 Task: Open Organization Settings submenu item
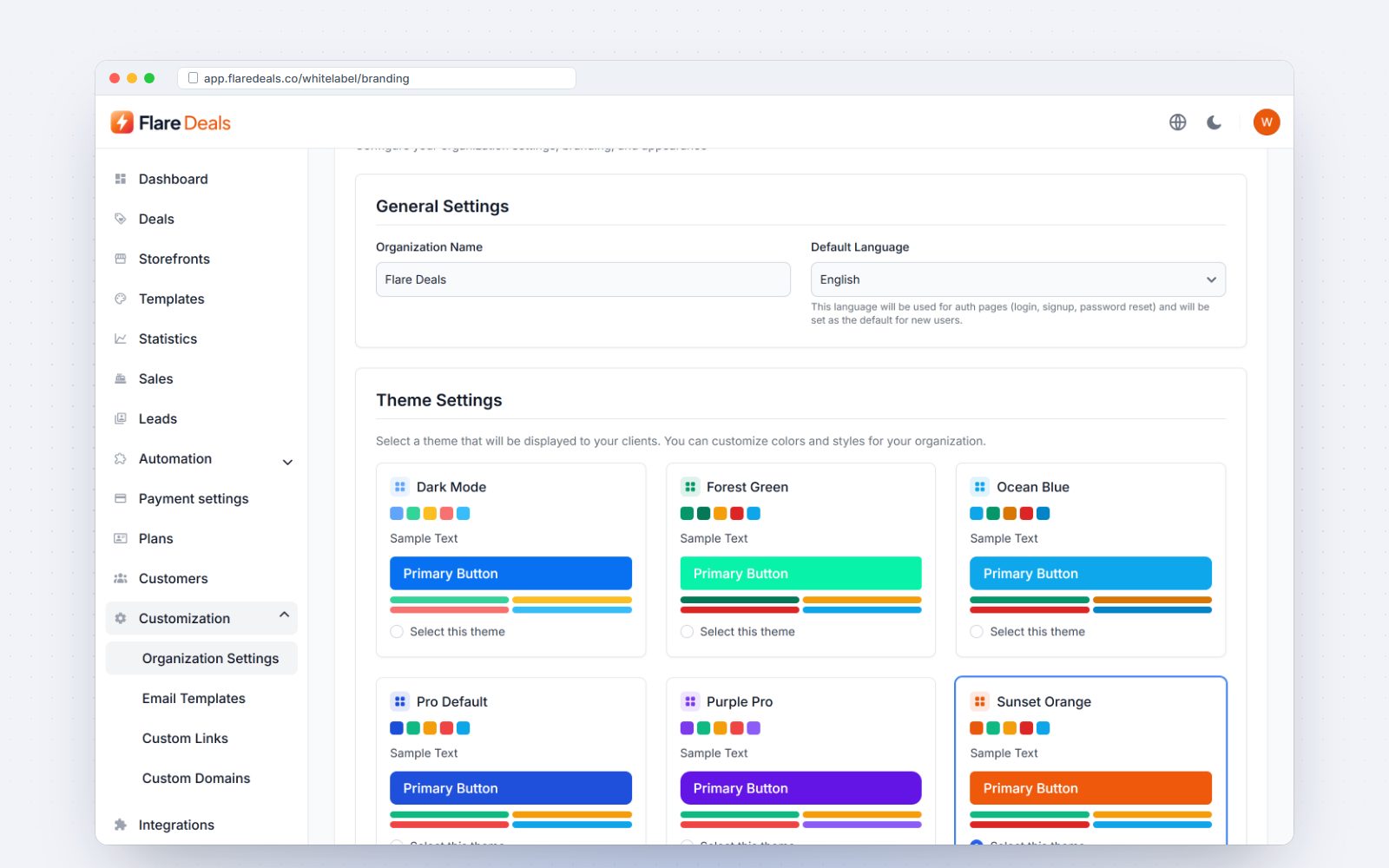point(201,658)
